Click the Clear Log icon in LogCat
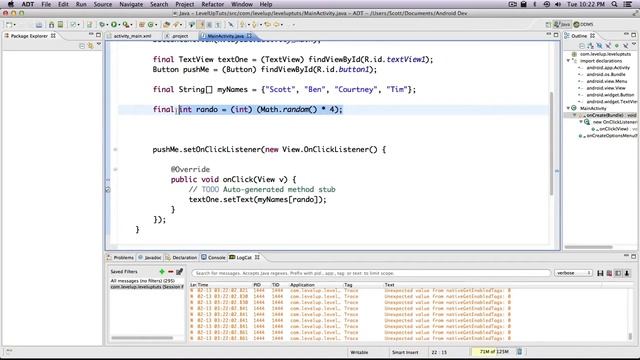The height and width of the screenshot is (360, 640). coord(609,273)
